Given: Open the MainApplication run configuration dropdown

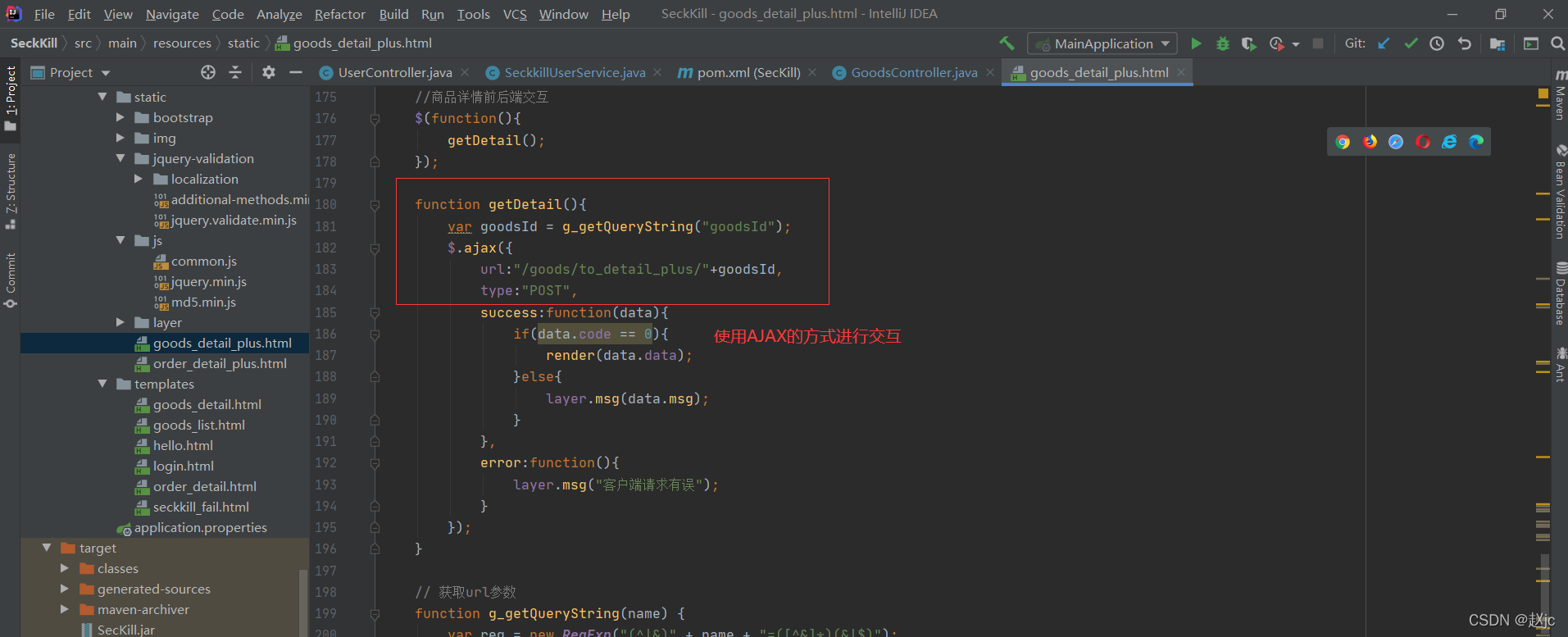Looking at the screenshot, I should coord(1102,43).
